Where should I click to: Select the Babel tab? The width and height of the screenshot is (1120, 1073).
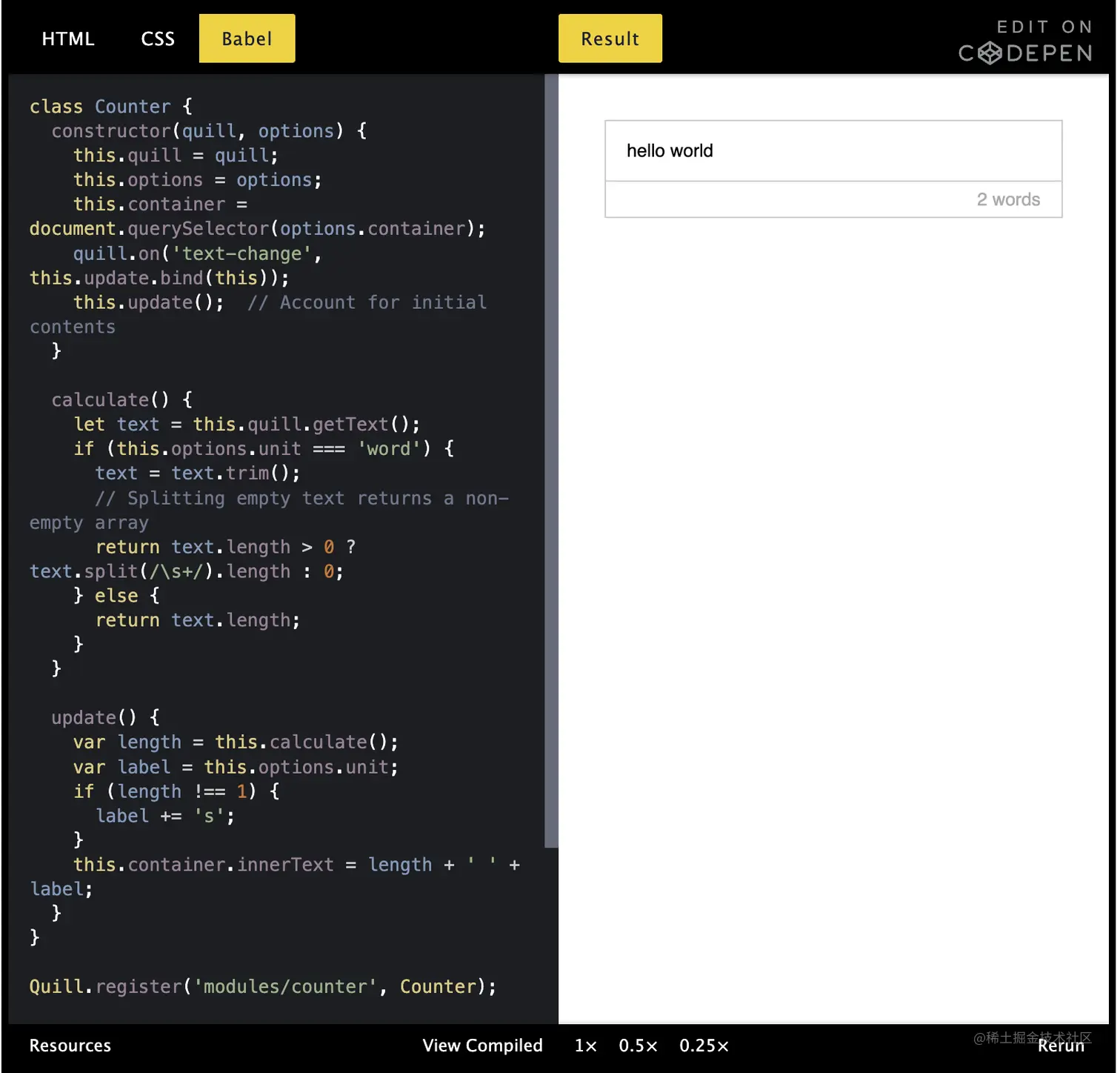click(247, 39)
